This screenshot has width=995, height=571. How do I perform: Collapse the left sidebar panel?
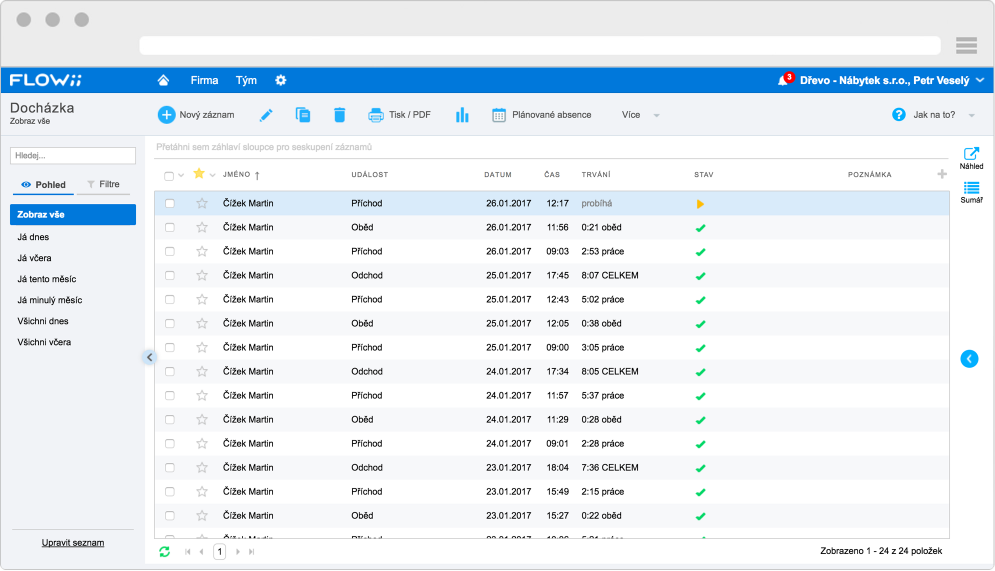click(x=149, y=358)
